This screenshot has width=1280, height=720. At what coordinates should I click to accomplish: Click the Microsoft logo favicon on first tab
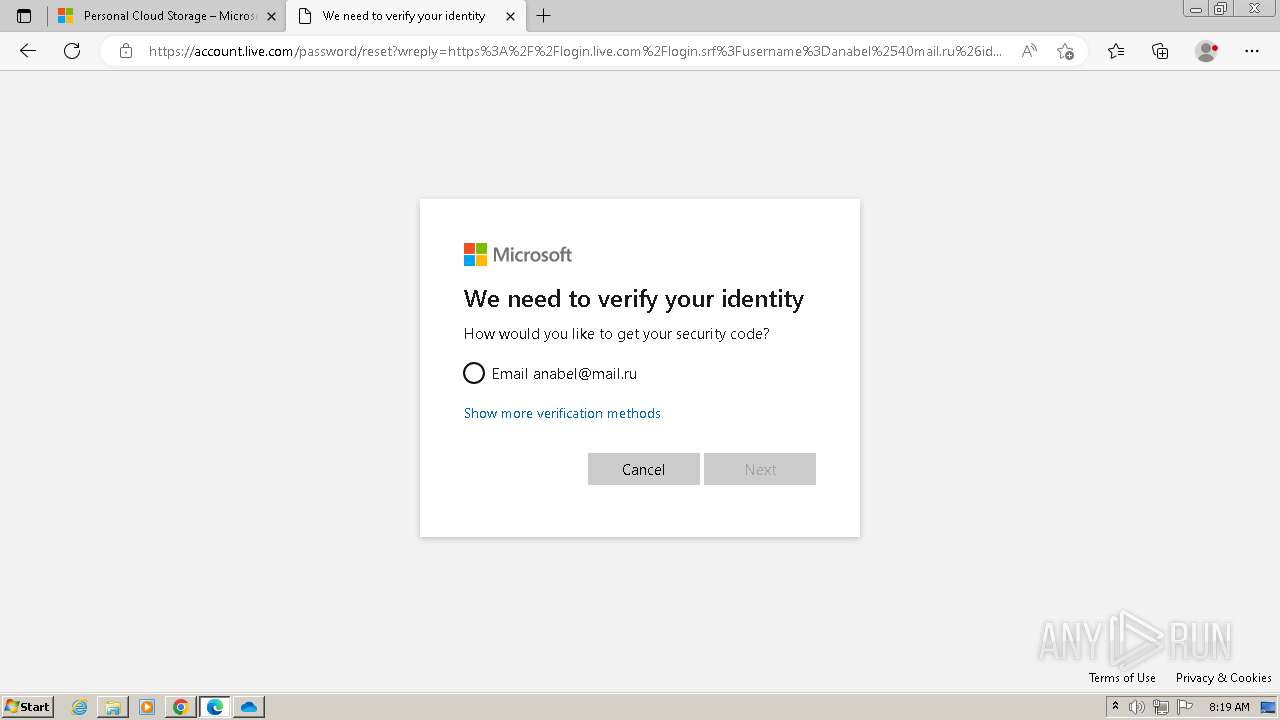(x=66, y=16)
